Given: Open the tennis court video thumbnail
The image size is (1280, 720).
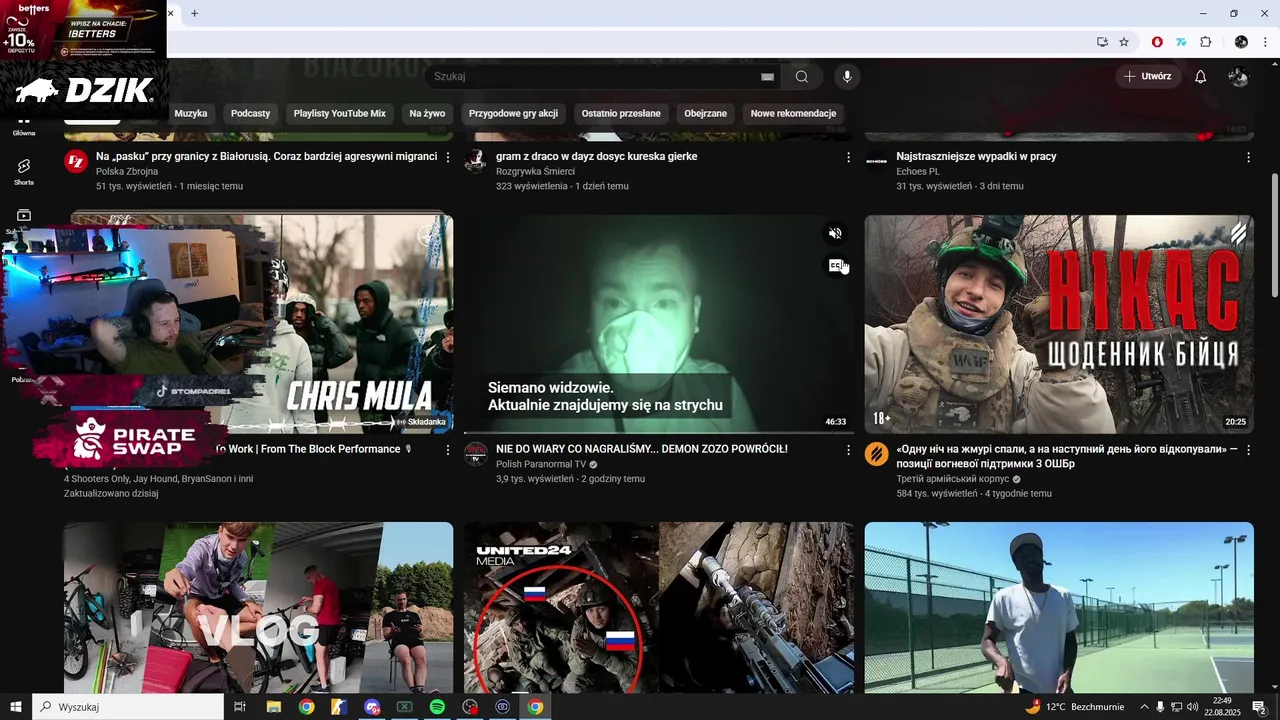Looking at the screenshot, I should 1059,607.
